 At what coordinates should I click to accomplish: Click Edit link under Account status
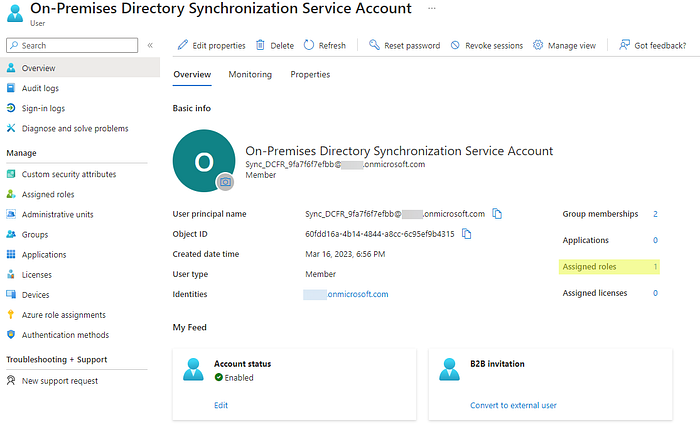pyautogui.click(x=221, y=405)
